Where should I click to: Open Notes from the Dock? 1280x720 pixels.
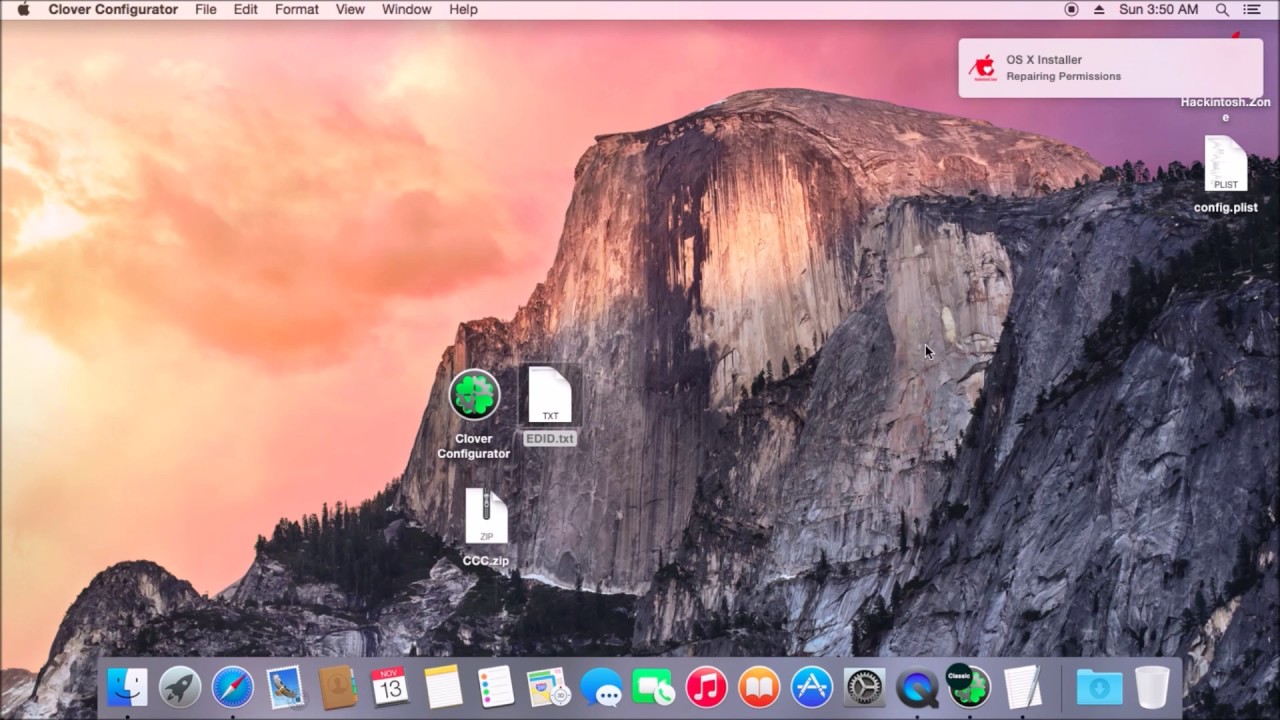(443, 687)
